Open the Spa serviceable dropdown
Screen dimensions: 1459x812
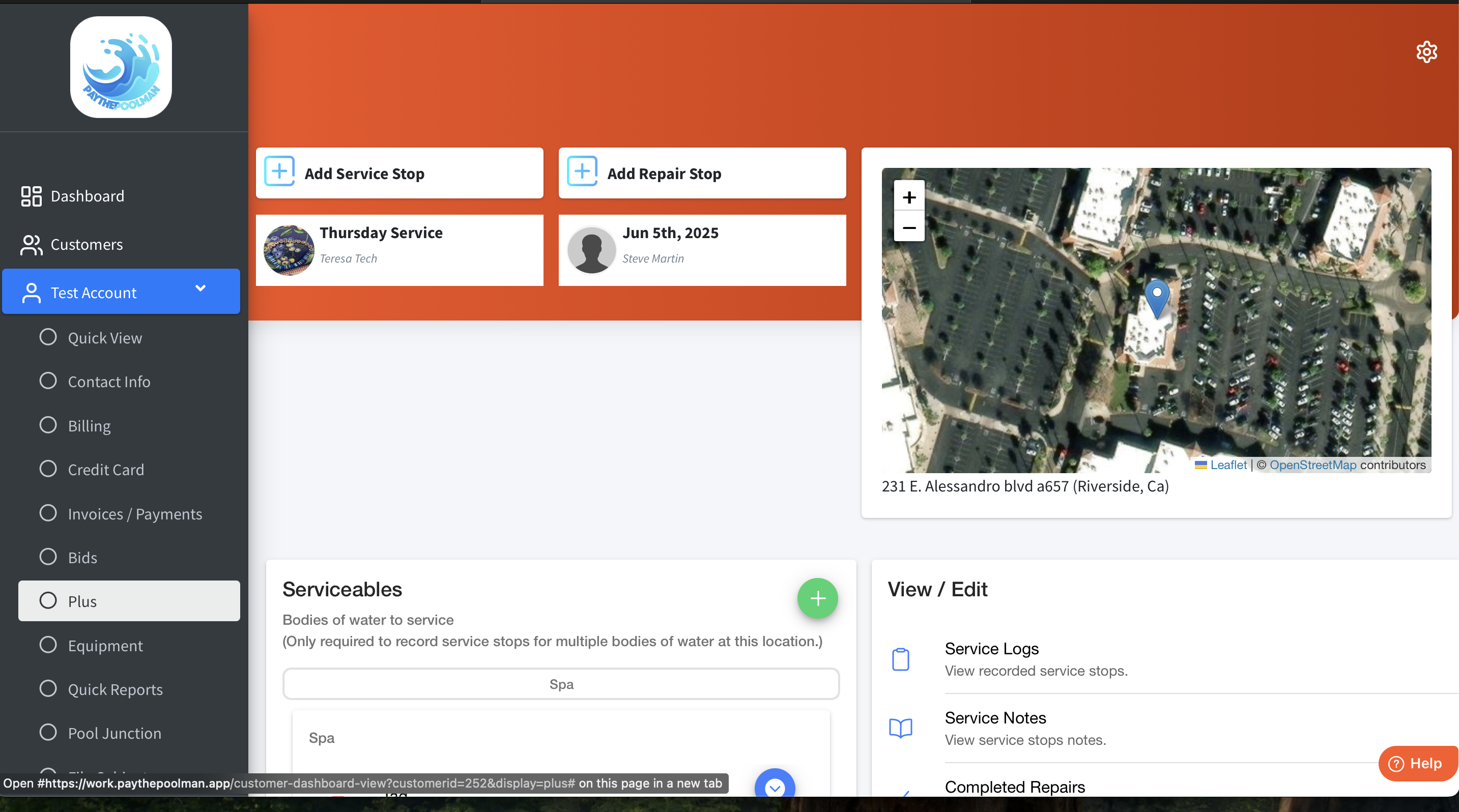pos(561,684)
